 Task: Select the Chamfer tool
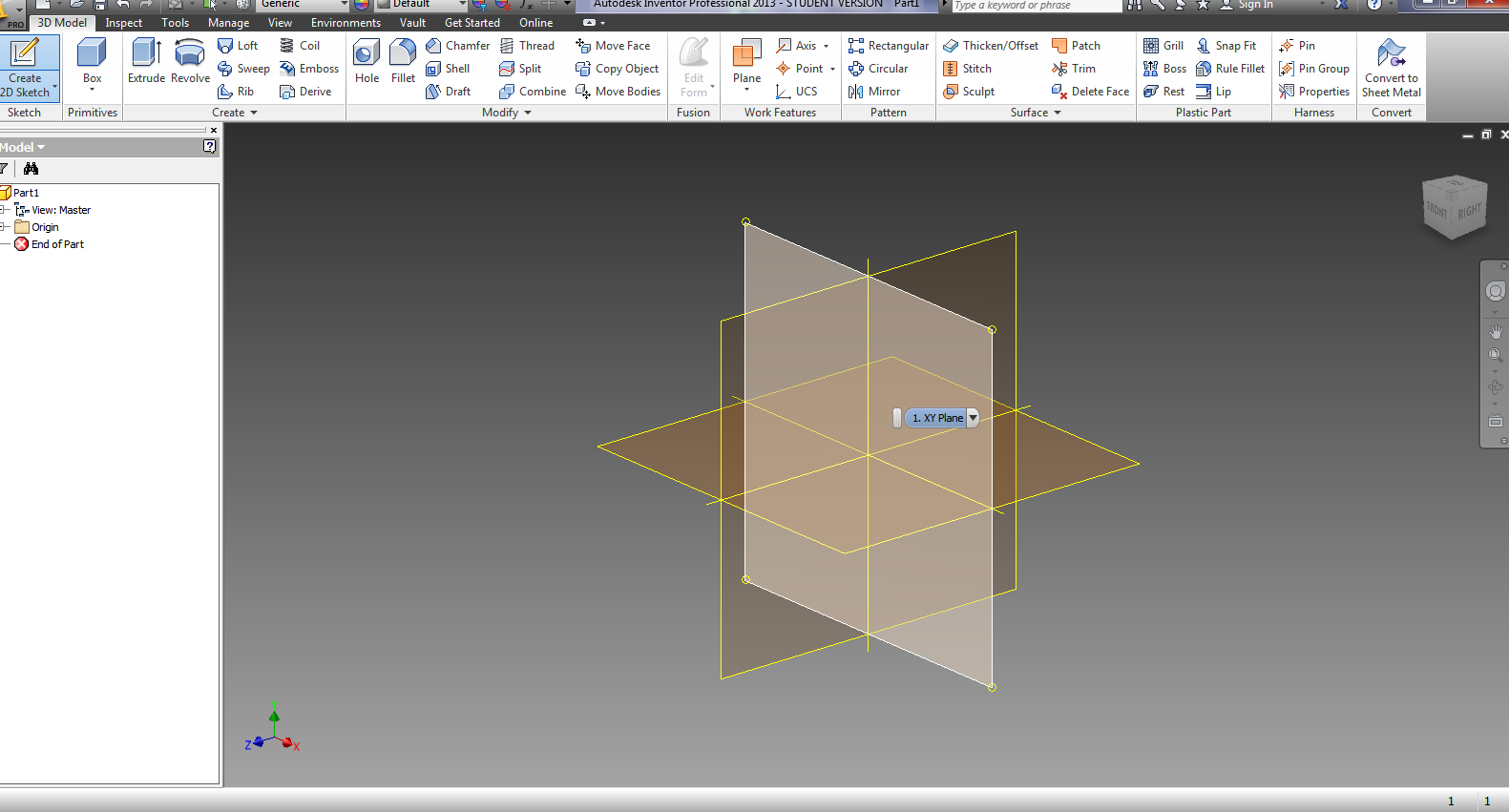pos(458,46)
